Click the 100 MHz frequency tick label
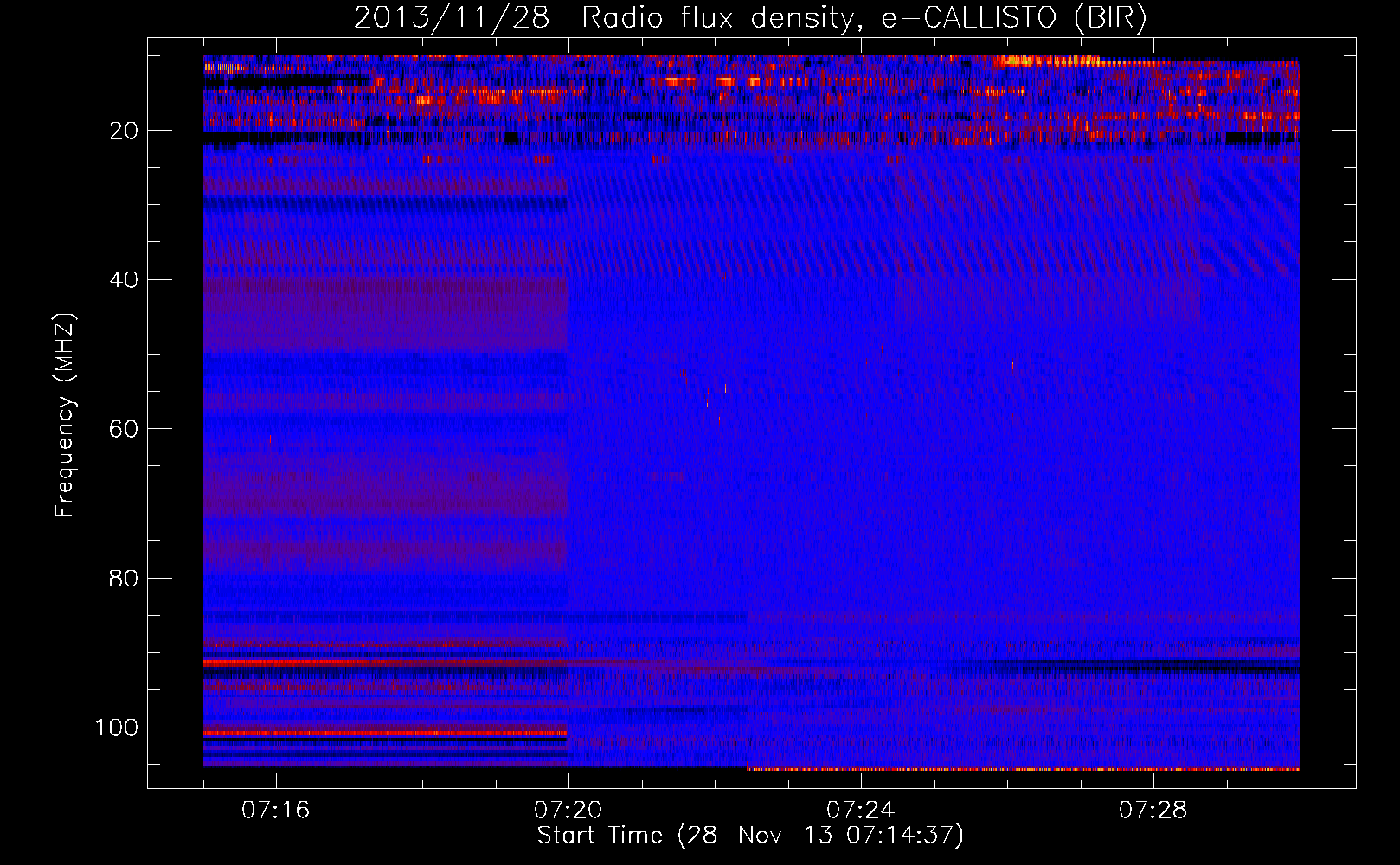 tap(117, 727)
